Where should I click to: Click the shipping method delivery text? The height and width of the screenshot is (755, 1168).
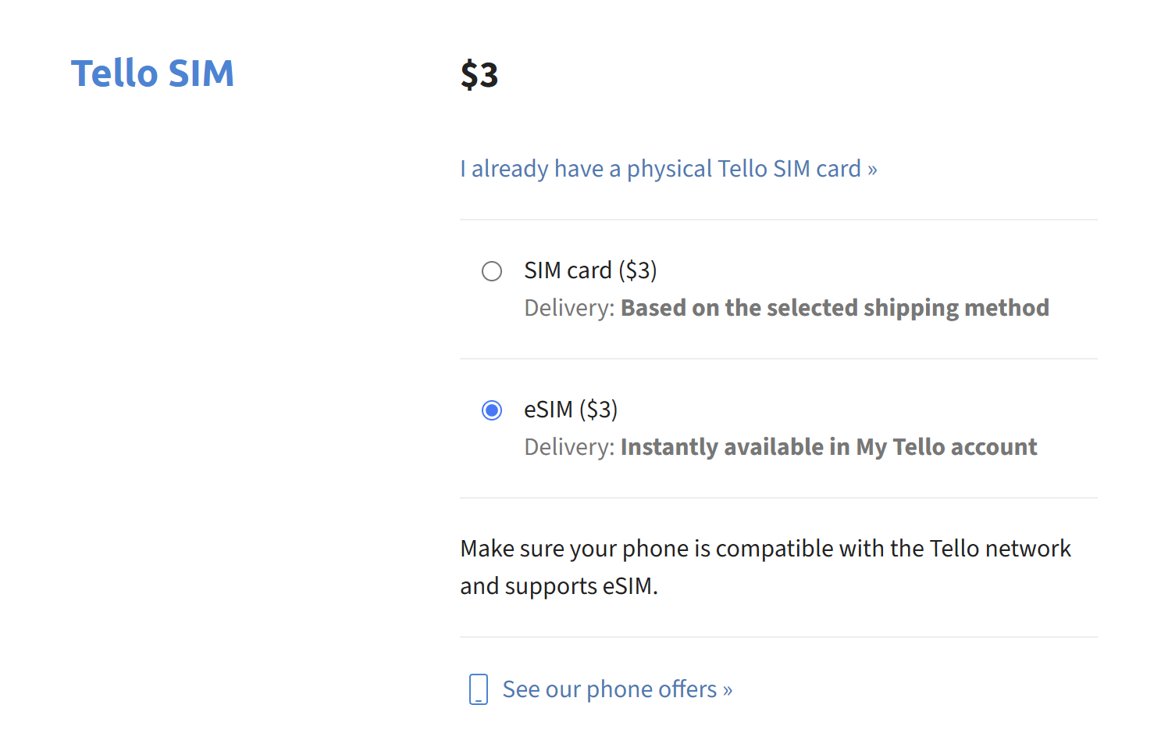[787, 308]
